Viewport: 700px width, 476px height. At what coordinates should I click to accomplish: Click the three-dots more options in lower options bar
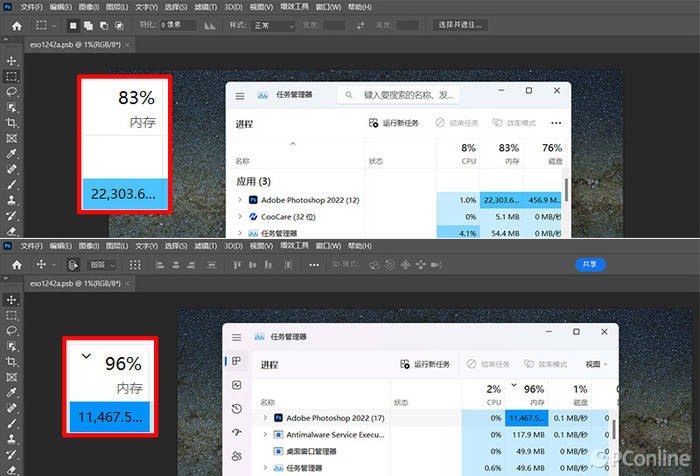click(314, 265)
